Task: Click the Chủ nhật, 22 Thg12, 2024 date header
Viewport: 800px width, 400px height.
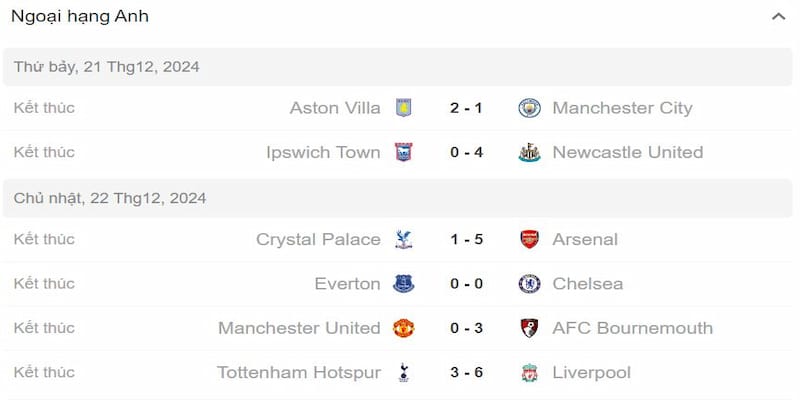Action: pos(110,198)
